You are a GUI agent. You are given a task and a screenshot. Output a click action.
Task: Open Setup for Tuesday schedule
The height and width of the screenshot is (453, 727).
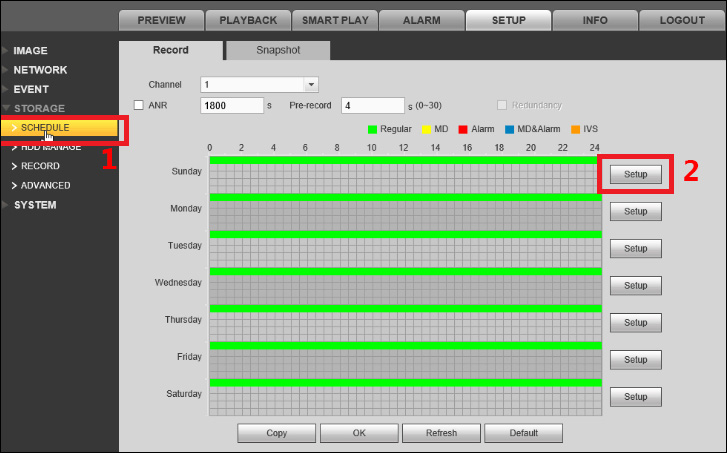tap(636, 249)
